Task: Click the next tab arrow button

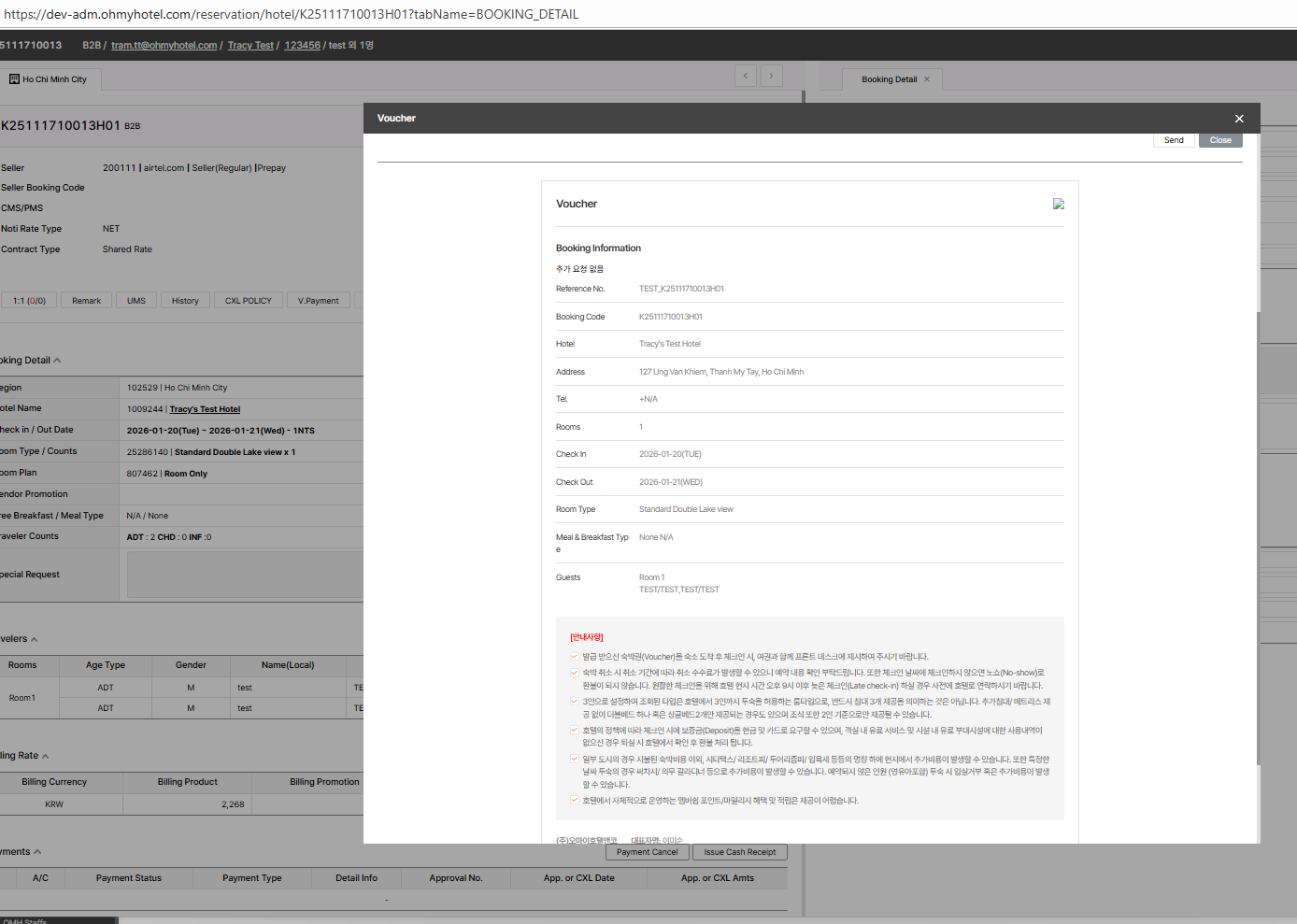Action: click(772, 76)
